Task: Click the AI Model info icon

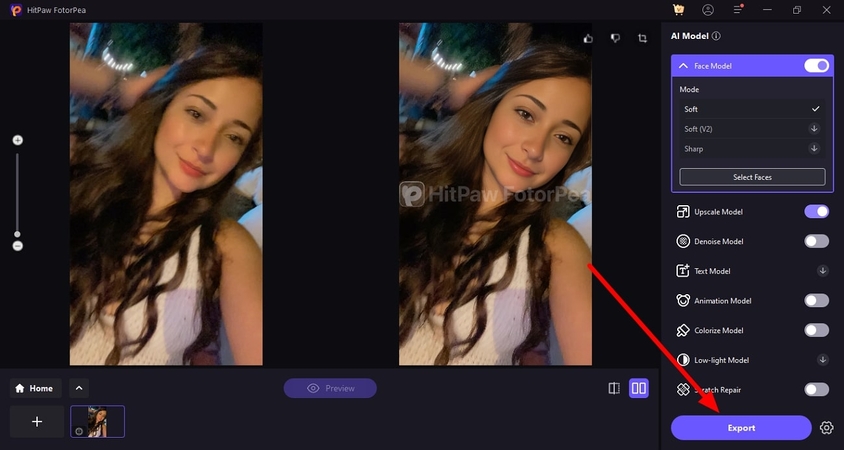Action: (x=716, y=36)
